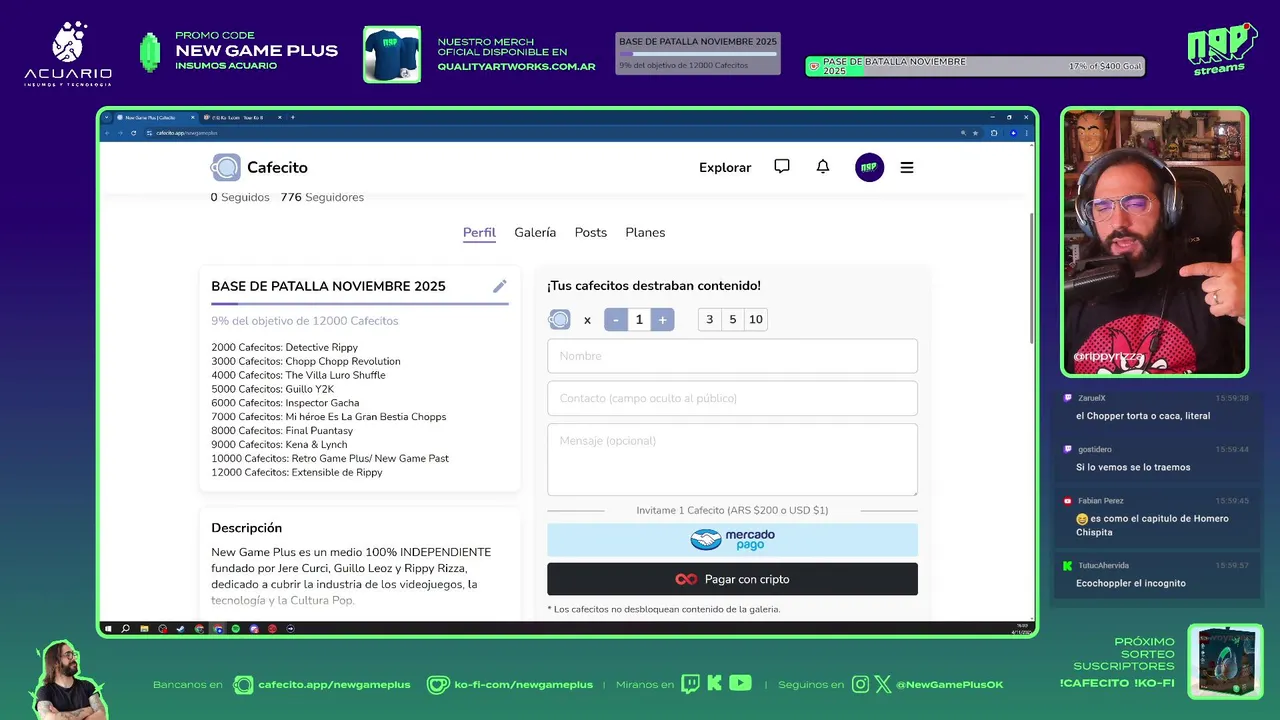Click the Base de Patalla goal progress bar
This screenshot has width=1280, height=720.
[359, 303]
